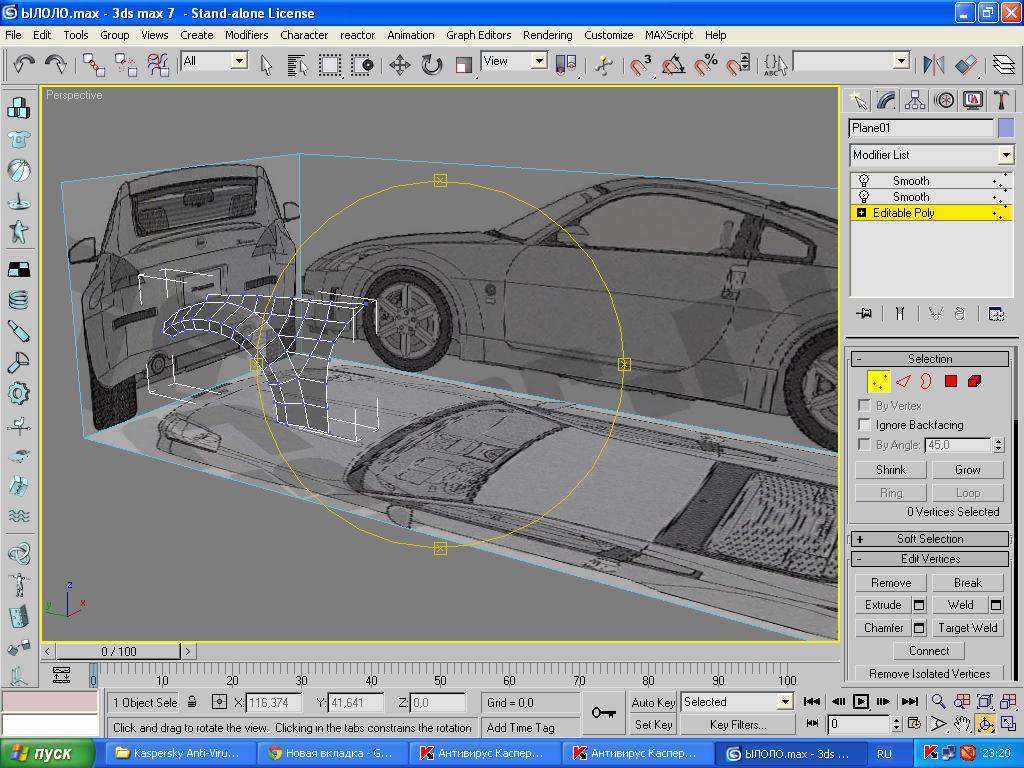Toggle the top Smooth modifier lightbulb

(x=864, y=181)
